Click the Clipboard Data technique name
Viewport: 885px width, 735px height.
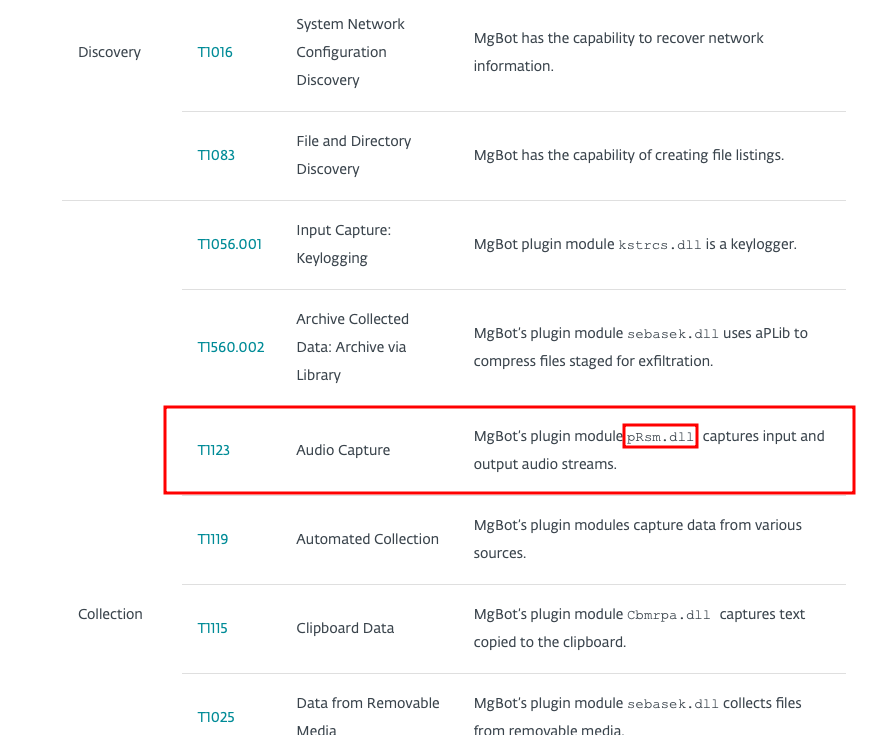click(x=345, y=628)
